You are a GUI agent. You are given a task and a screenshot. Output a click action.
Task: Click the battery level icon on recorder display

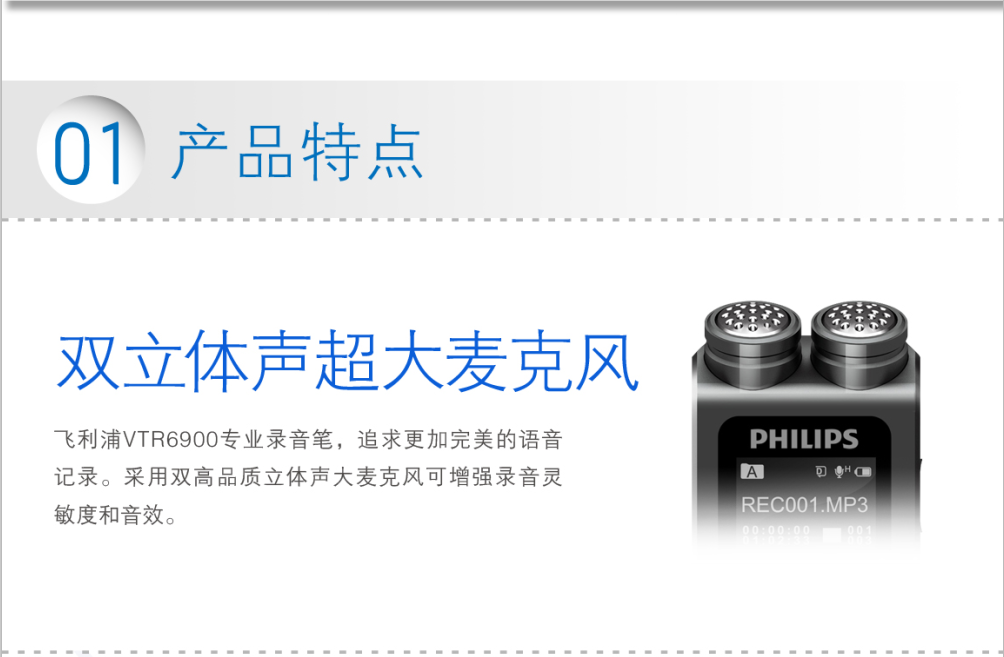862,473
